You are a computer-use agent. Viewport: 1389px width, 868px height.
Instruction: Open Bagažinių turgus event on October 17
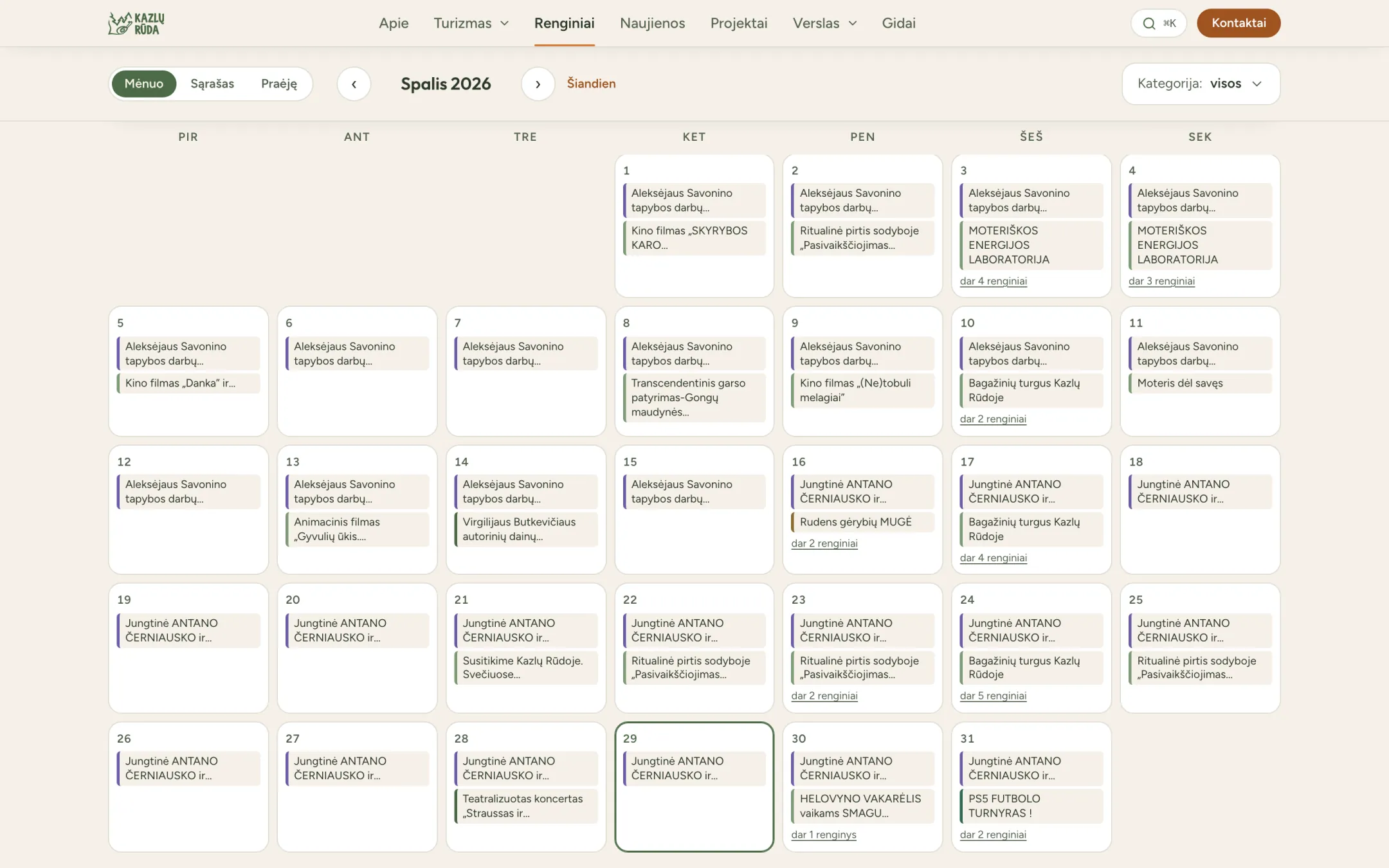1031,529
